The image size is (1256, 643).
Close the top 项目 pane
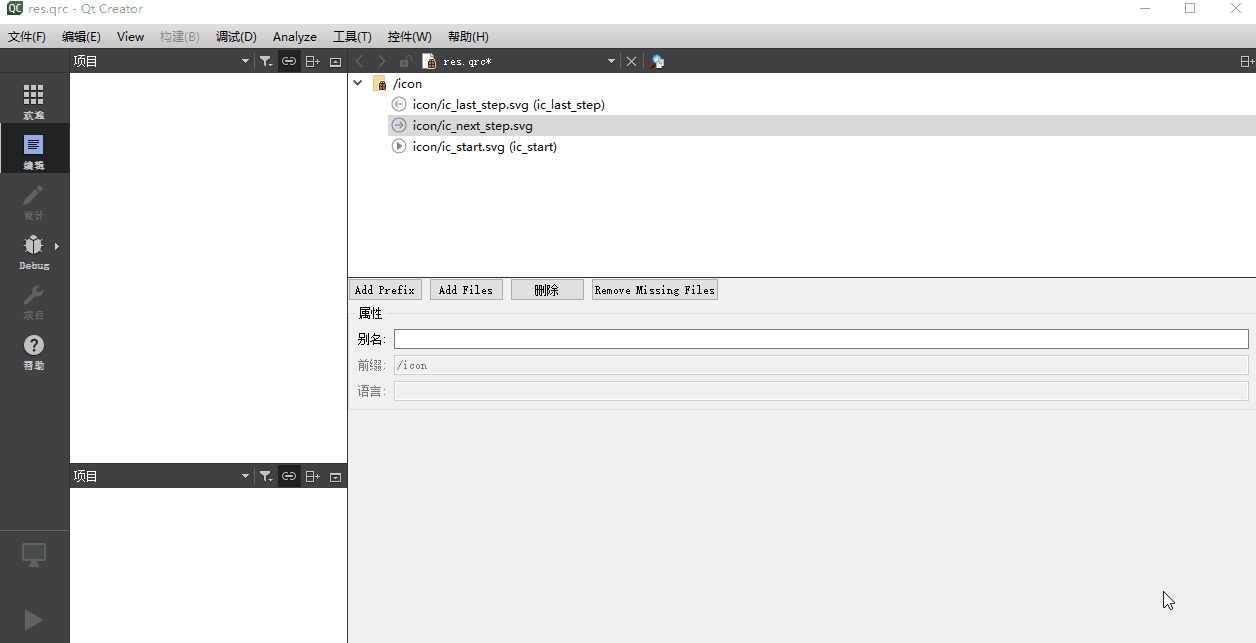(336, 61)
